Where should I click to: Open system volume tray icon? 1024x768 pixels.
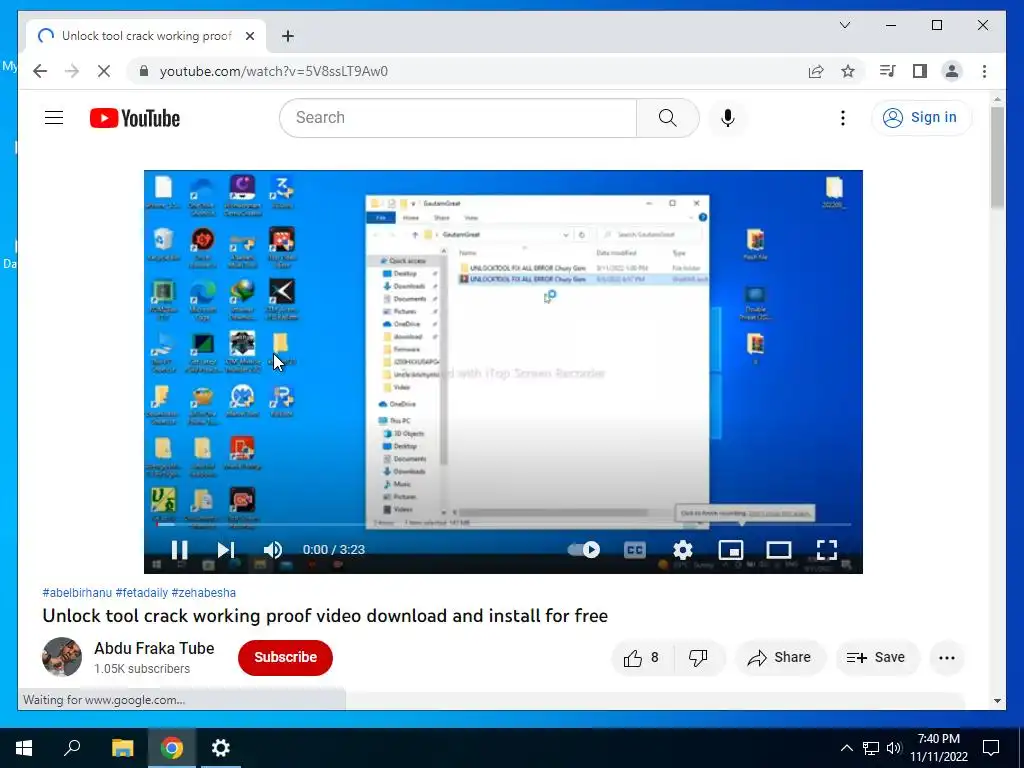pyautogui.click(x=894, y=748)
